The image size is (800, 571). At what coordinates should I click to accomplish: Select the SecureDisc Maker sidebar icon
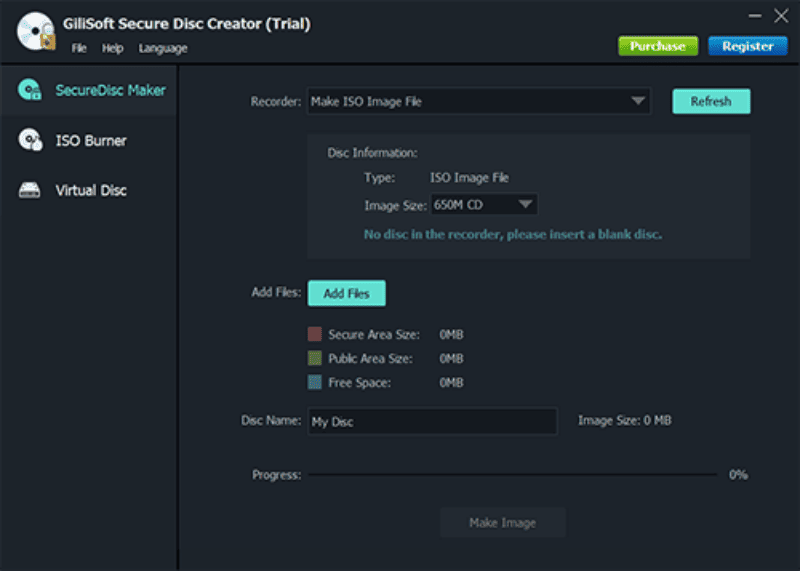click(30, 90)
